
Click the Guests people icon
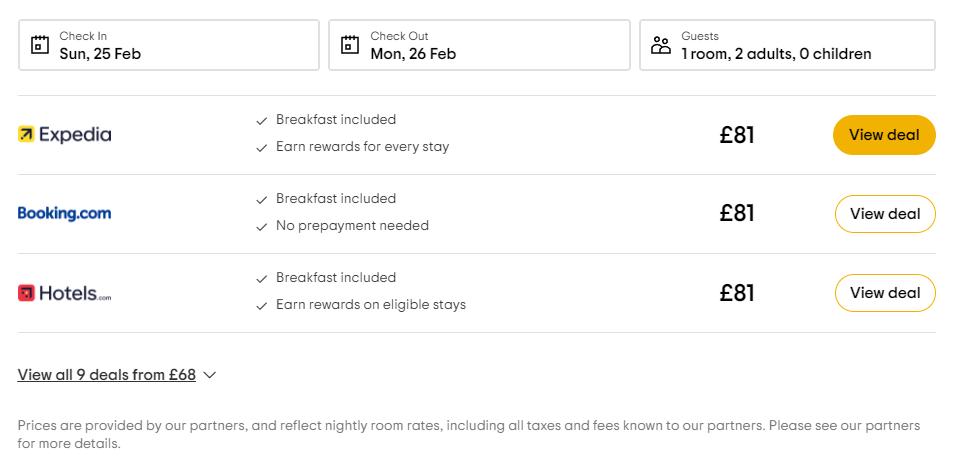tap(661, 45)
